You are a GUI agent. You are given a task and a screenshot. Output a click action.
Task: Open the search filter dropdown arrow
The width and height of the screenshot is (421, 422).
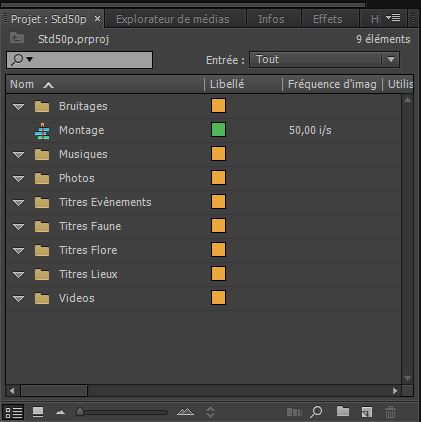click(30, 60)
